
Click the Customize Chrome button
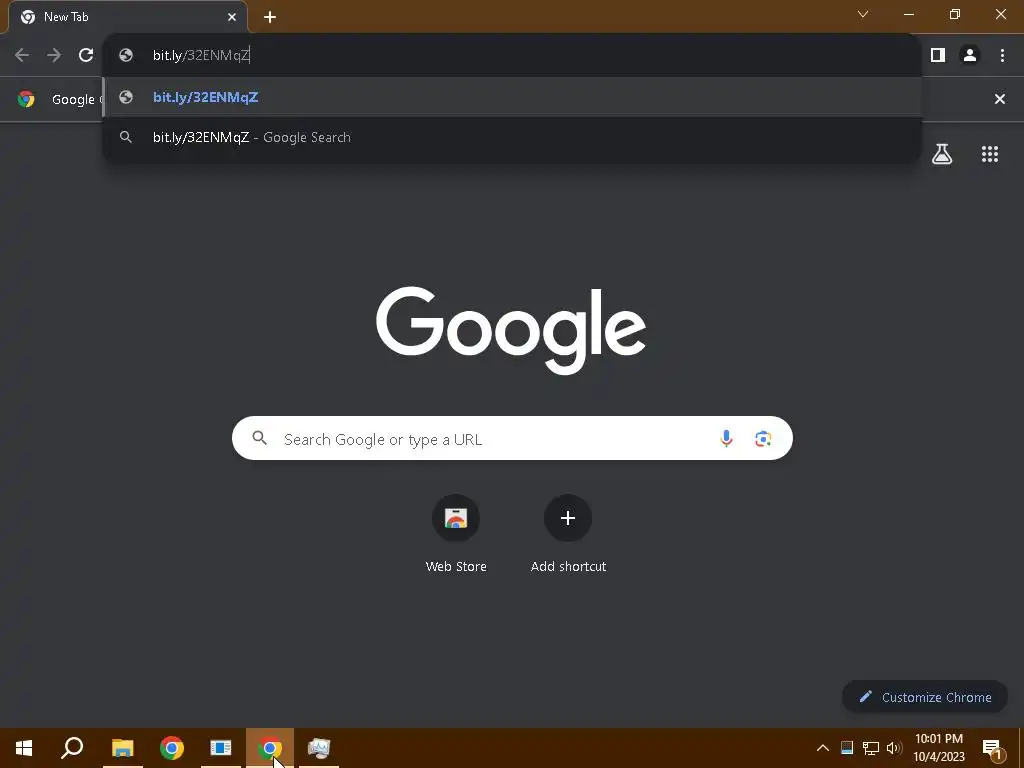coord(925,697)
